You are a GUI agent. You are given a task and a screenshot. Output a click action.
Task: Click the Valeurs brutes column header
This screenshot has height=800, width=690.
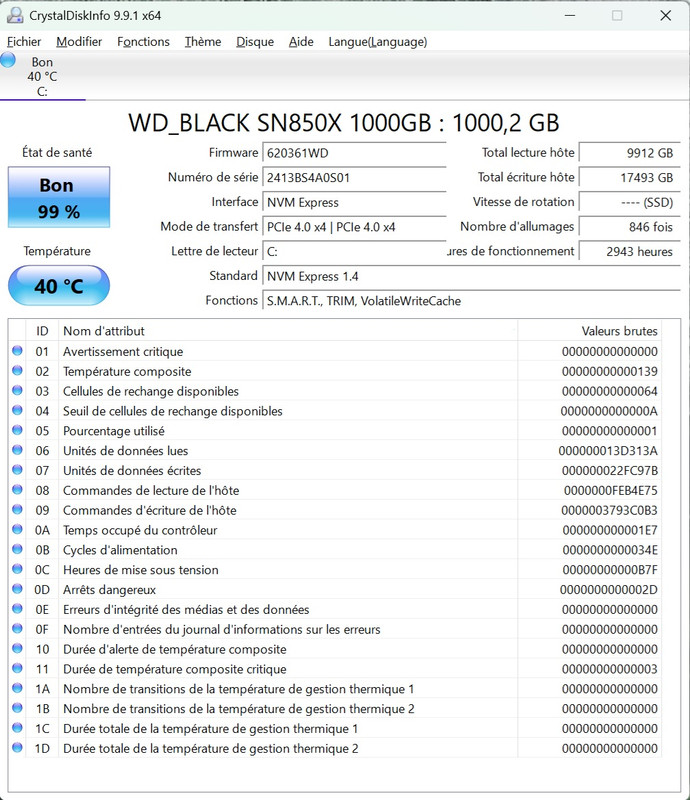(x=589, y=331)
